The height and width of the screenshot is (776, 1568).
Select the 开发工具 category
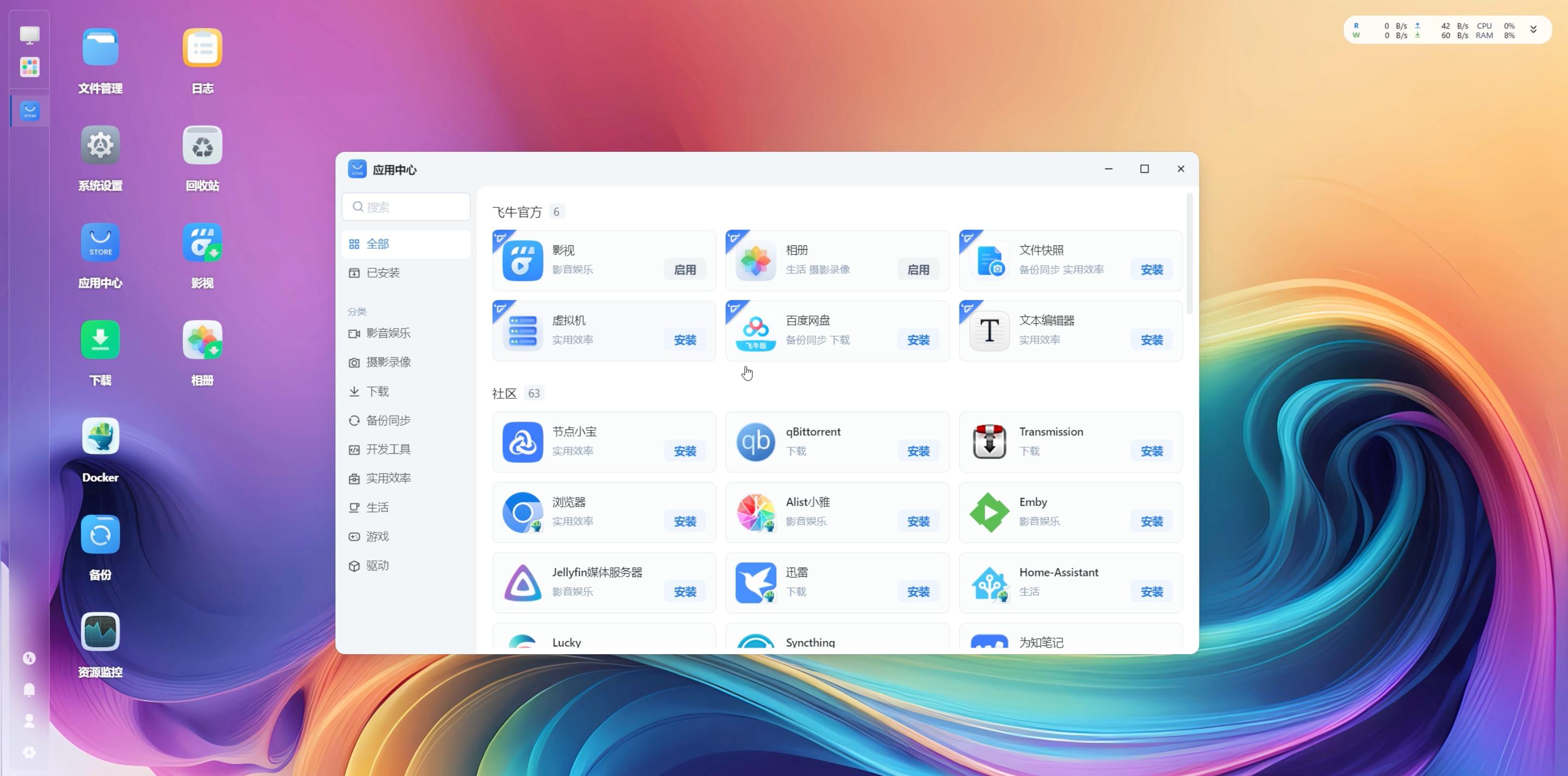click(x=388, y=449)
